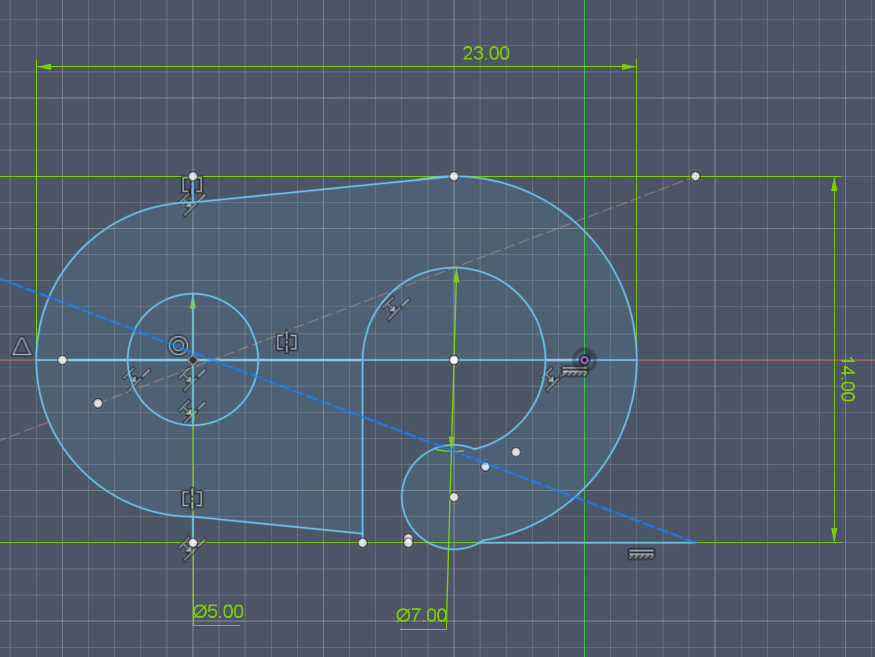Pick the symmetry constraint icon under the top-left sketch point

pos(192,184)
